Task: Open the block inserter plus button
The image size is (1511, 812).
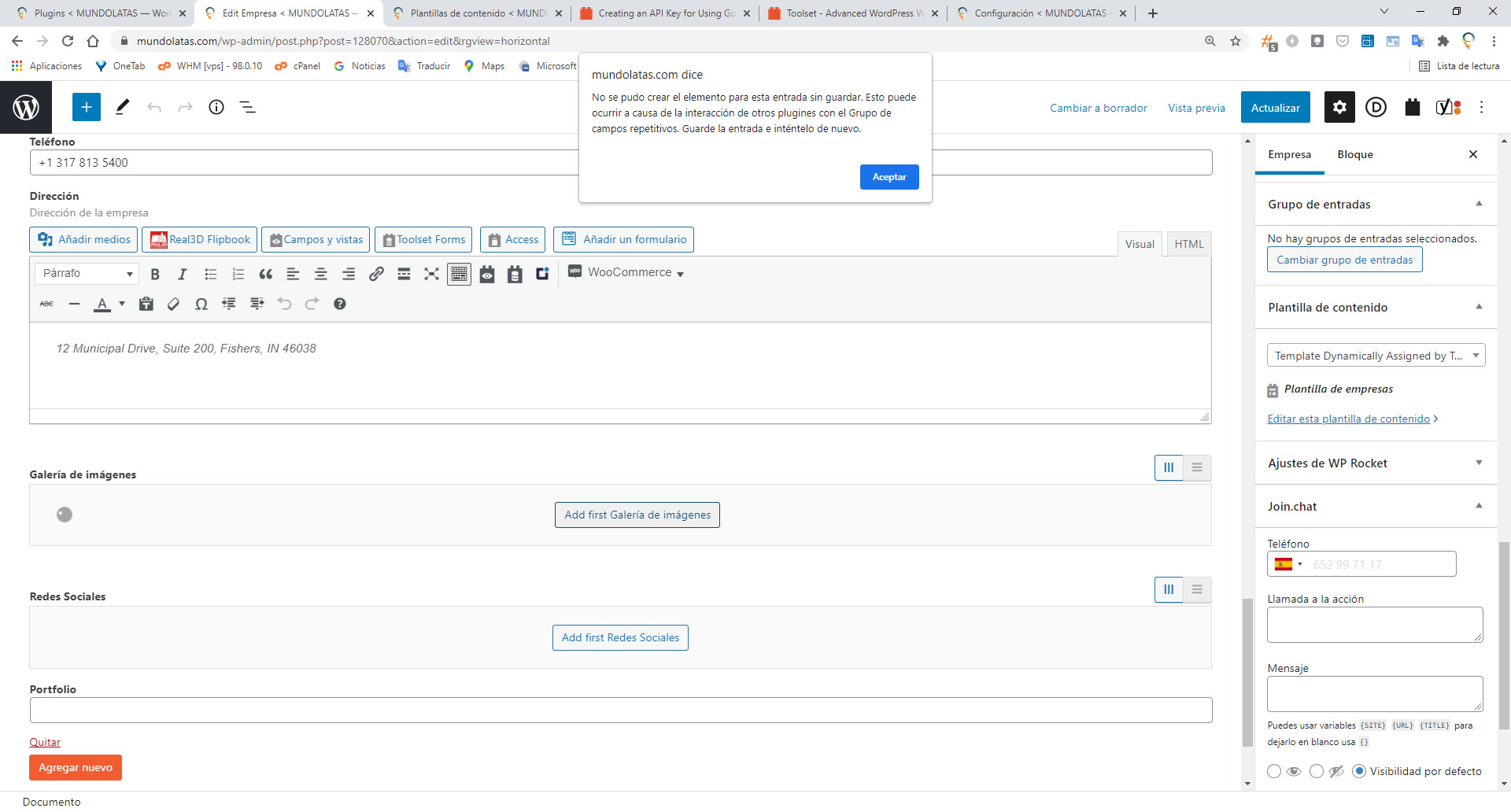Action: pos(87,108)
